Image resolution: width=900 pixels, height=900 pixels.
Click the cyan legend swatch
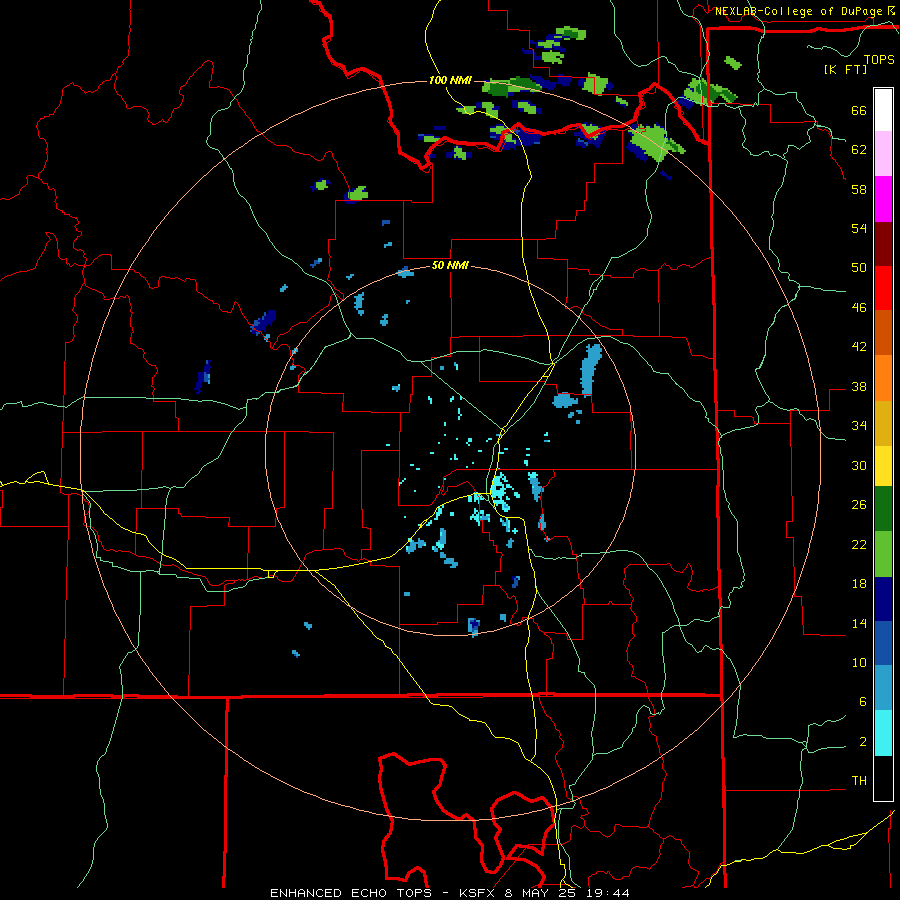(883, 733)
